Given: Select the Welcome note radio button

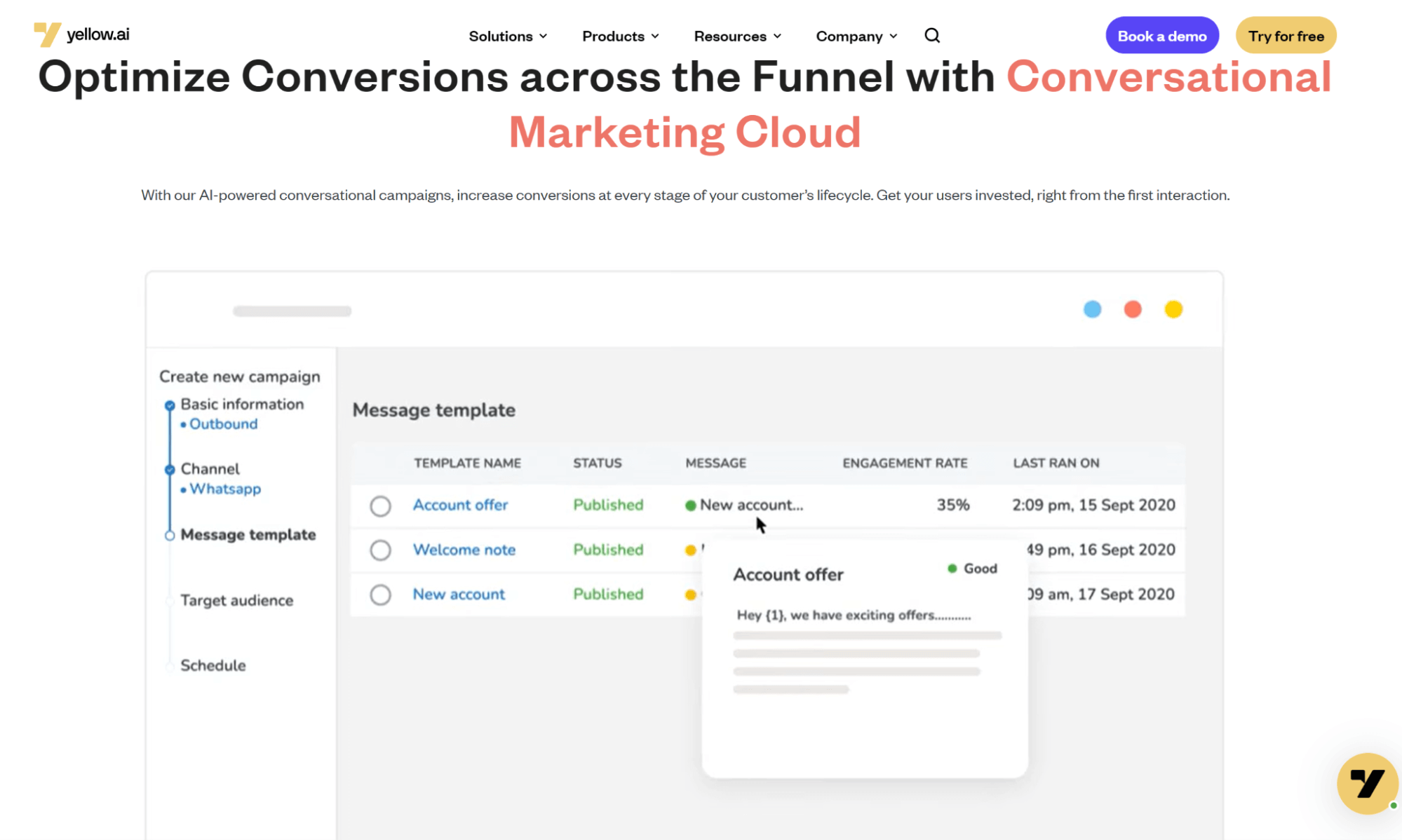Looking at the screenshot, I should (380, 550).
